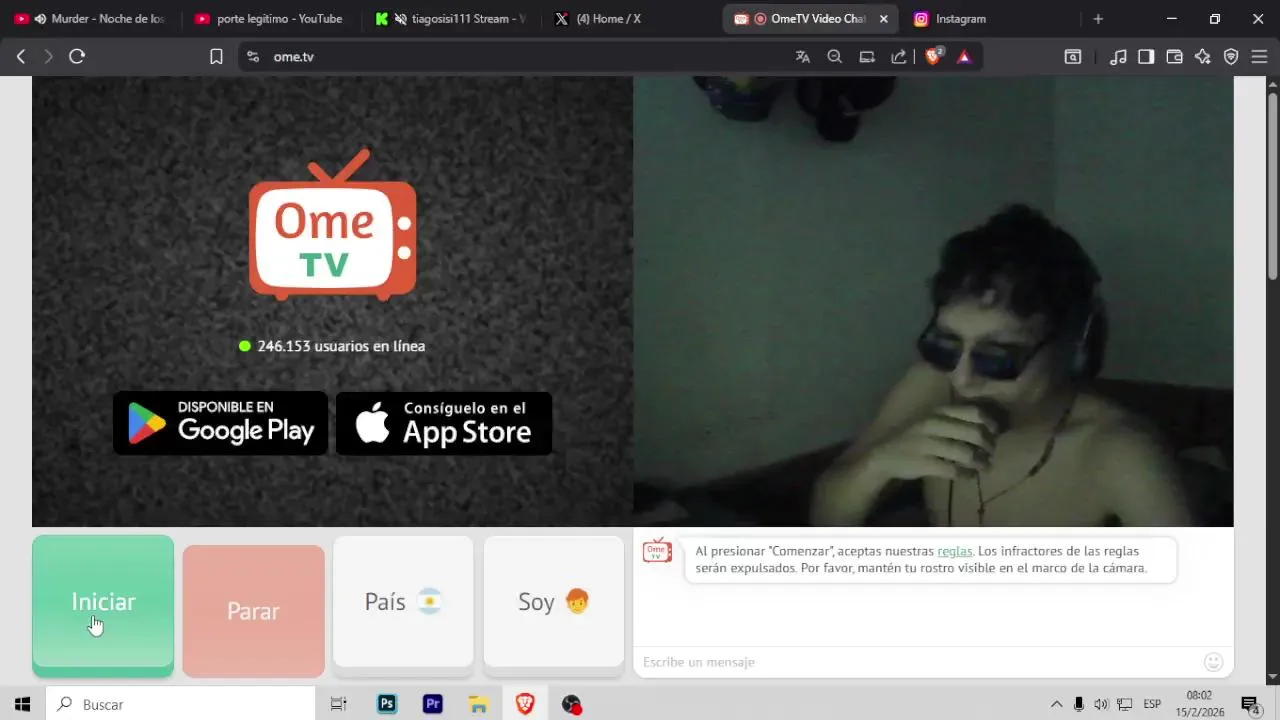This screenshot has width=1280, height=720.
Task: Open the Windows Start menu
Action: pos(22,704)
